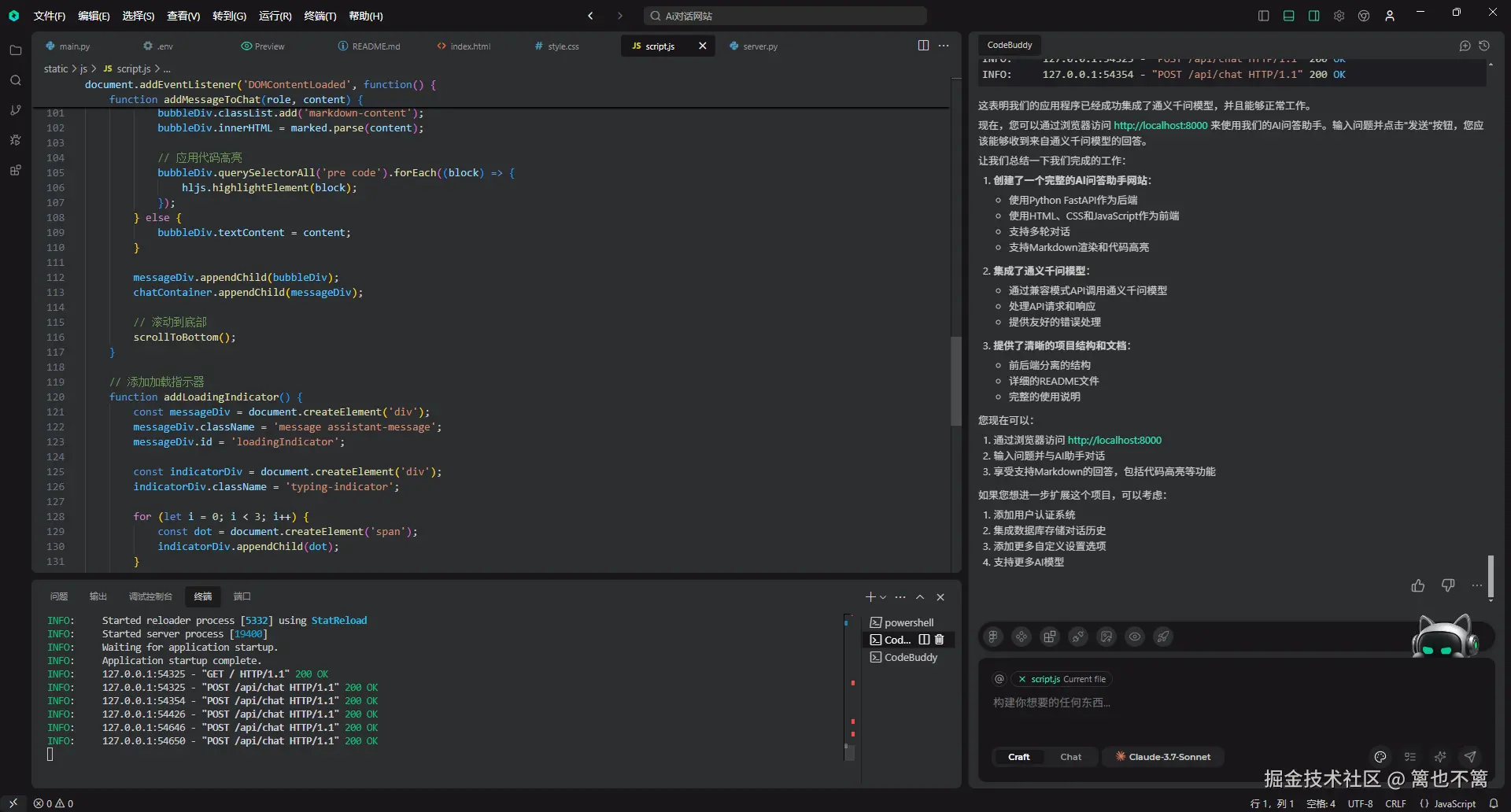1511x812 pixels.
Task: Add a new terminal with plus button
Action: 870,597
